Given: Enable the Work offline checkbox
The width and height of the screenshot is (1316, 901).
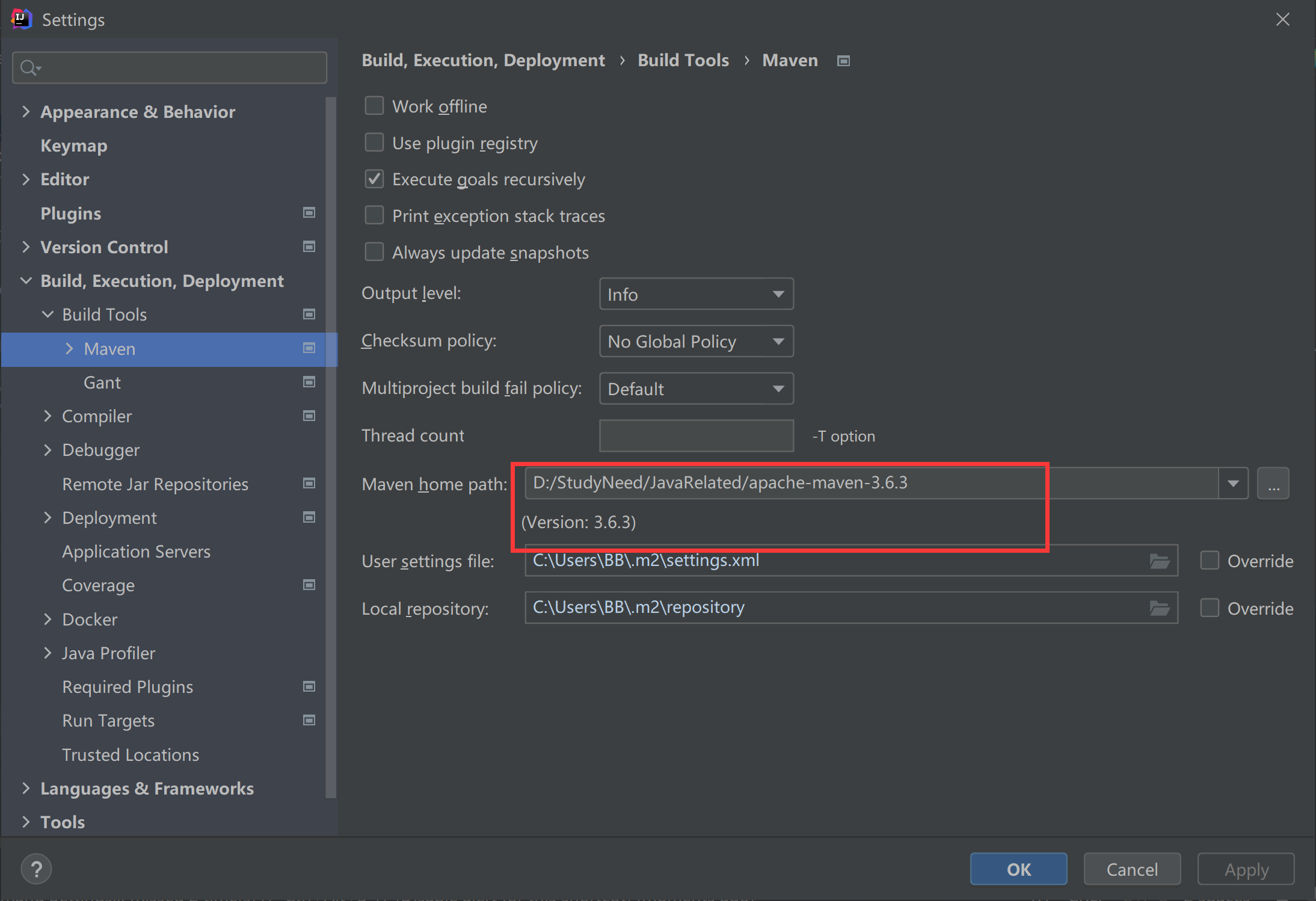Looking at the screenshot, I should coord(374,106).
